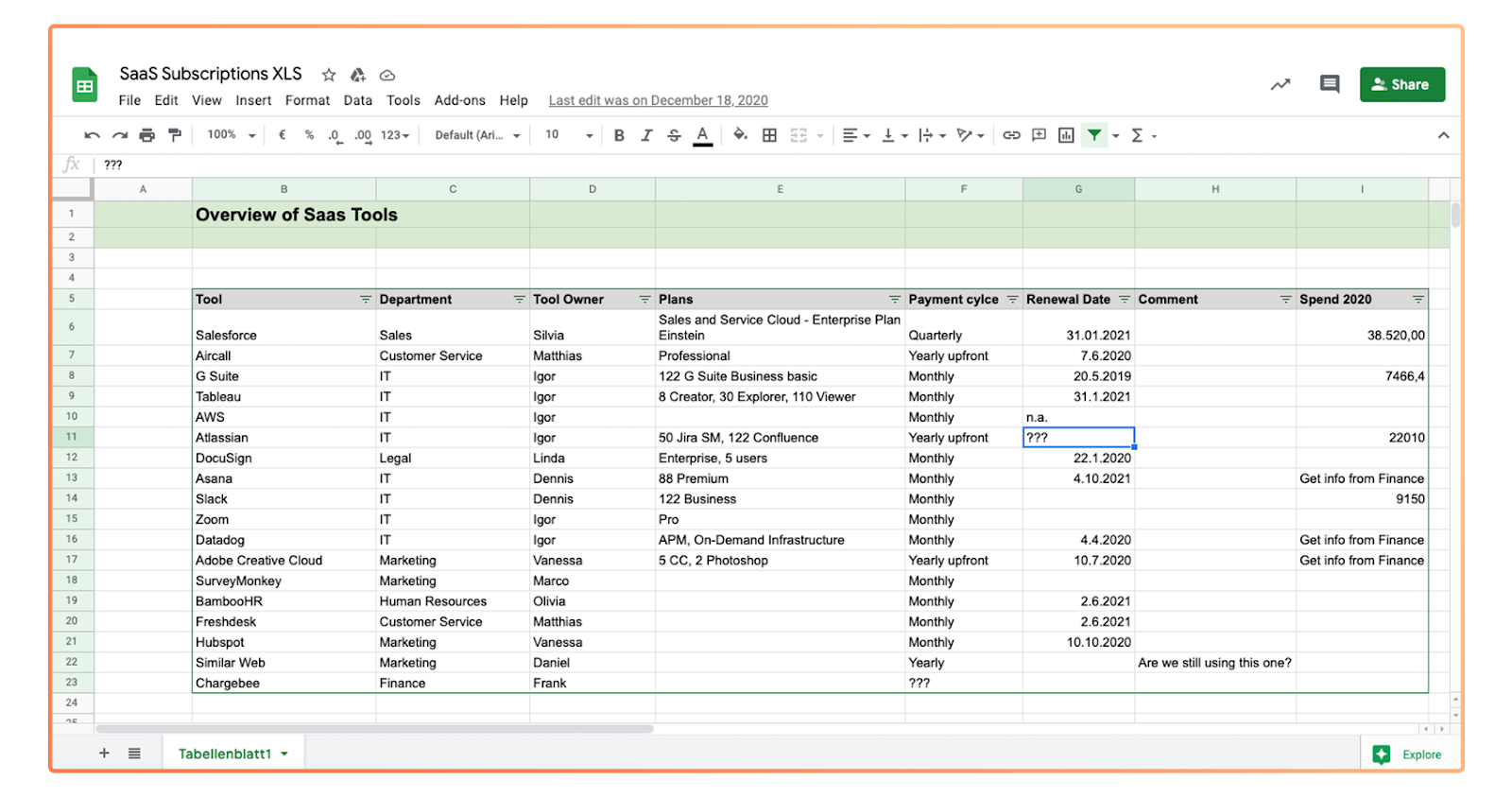Open the insert chart icon
1512x798 pixels.
point(1066,135)
